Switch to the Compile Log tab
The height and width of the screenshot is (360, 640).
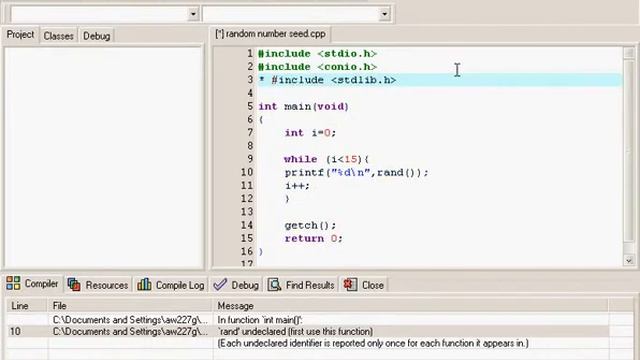(171, 285)
